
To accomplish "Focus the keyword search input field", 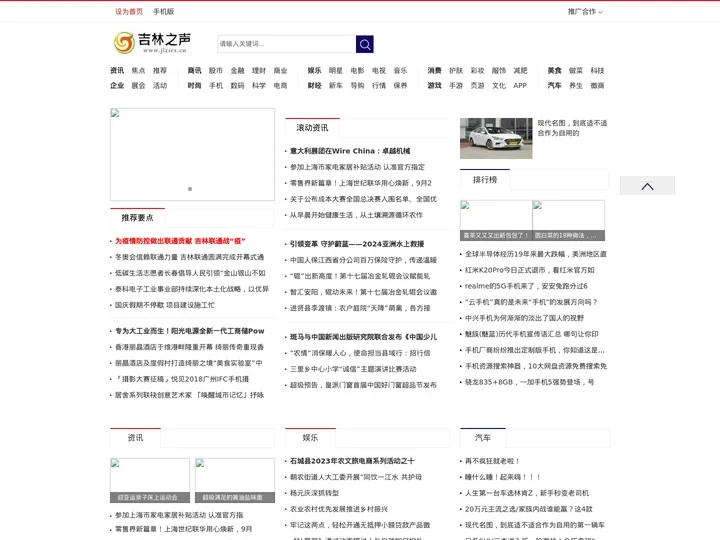I will (x=287, y=44).
